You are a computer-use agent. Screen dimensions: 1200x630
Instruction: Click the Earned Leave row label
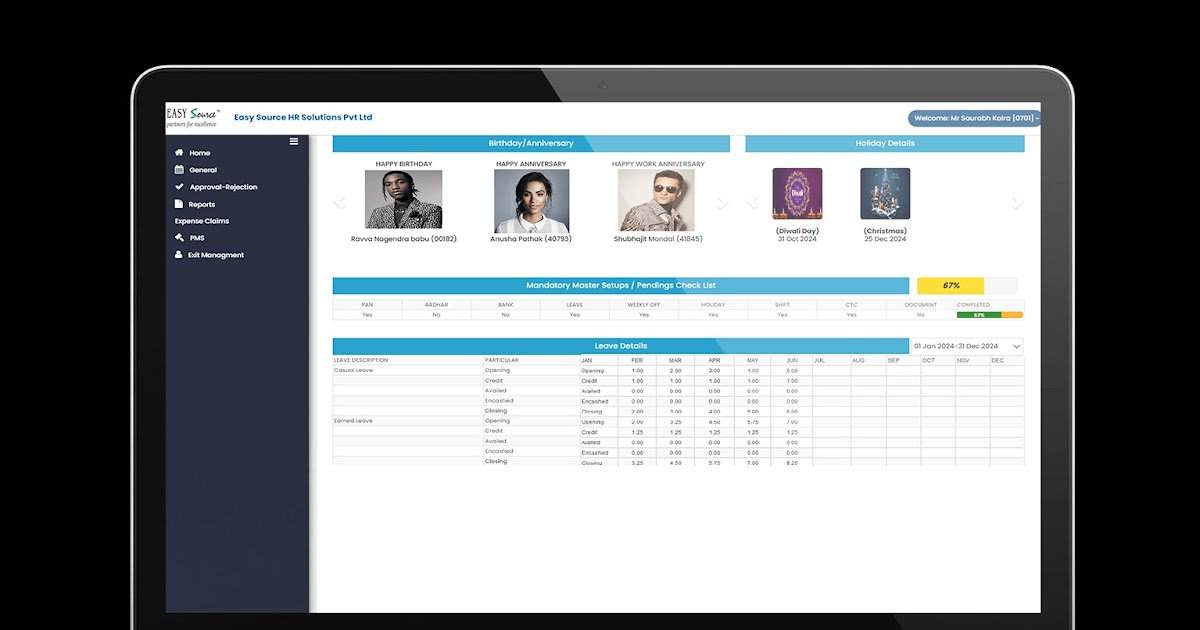pyautogui.click(x=353, y=421)
